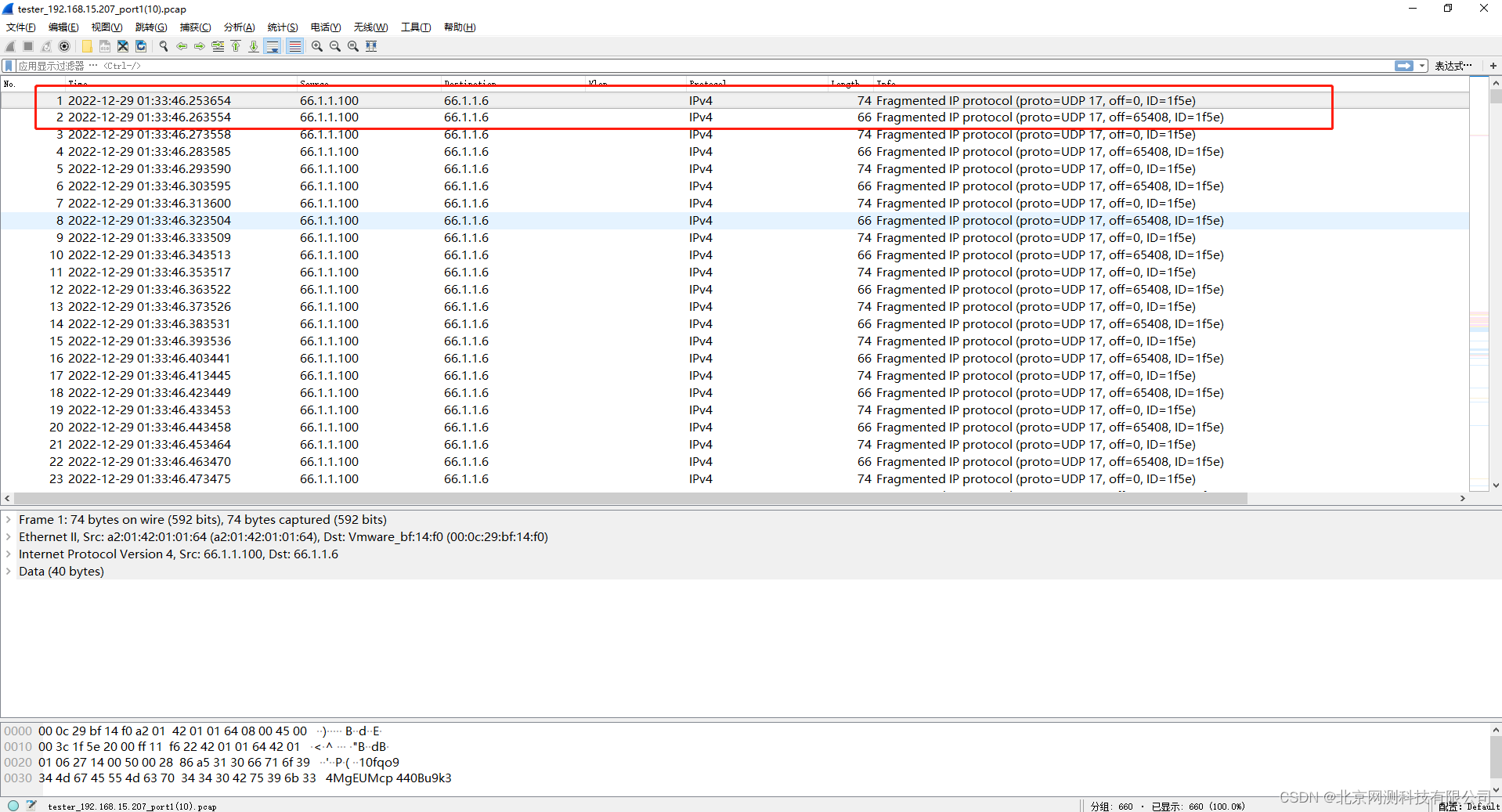
Task: Click the expert info circle status icon
Action: point(13,805)
